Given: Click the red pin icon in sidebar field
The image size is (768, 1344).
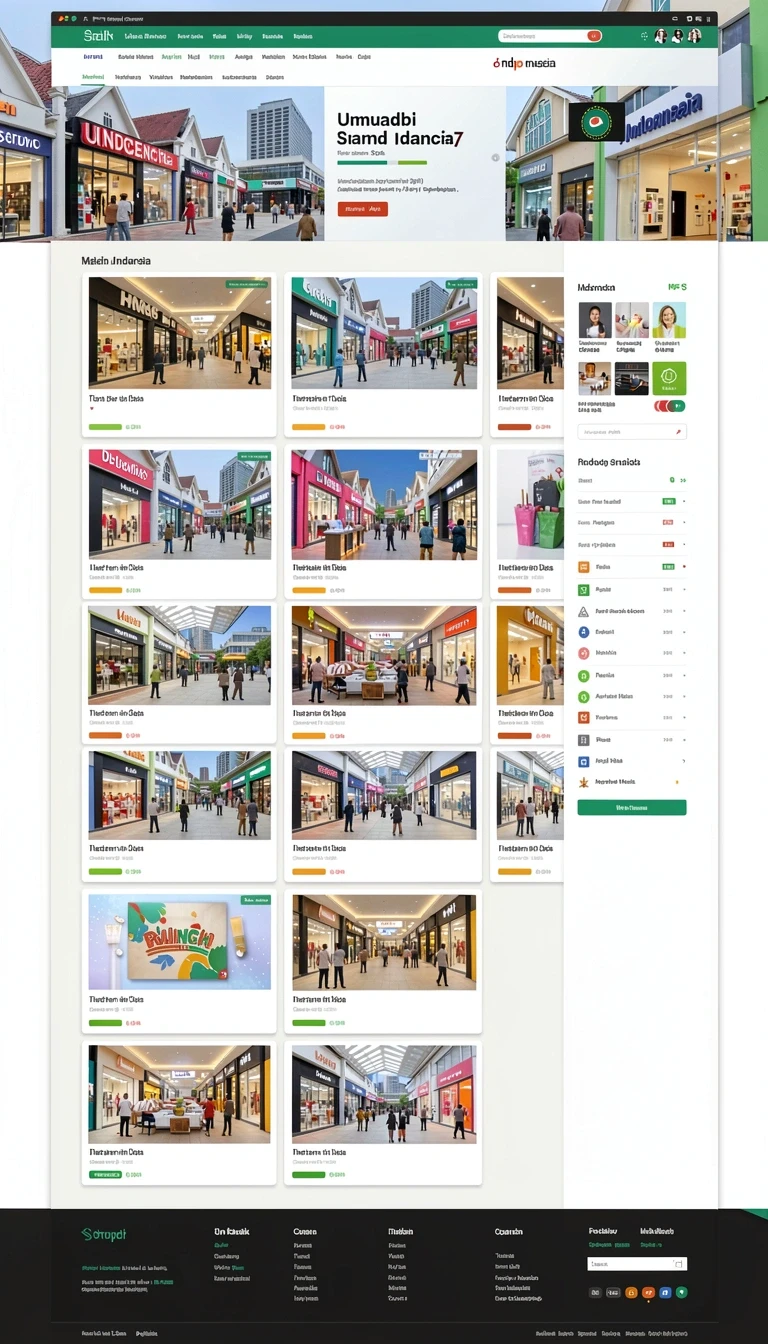Looking at the screenshot, I should pyautogui.click(x=679, y=432).
